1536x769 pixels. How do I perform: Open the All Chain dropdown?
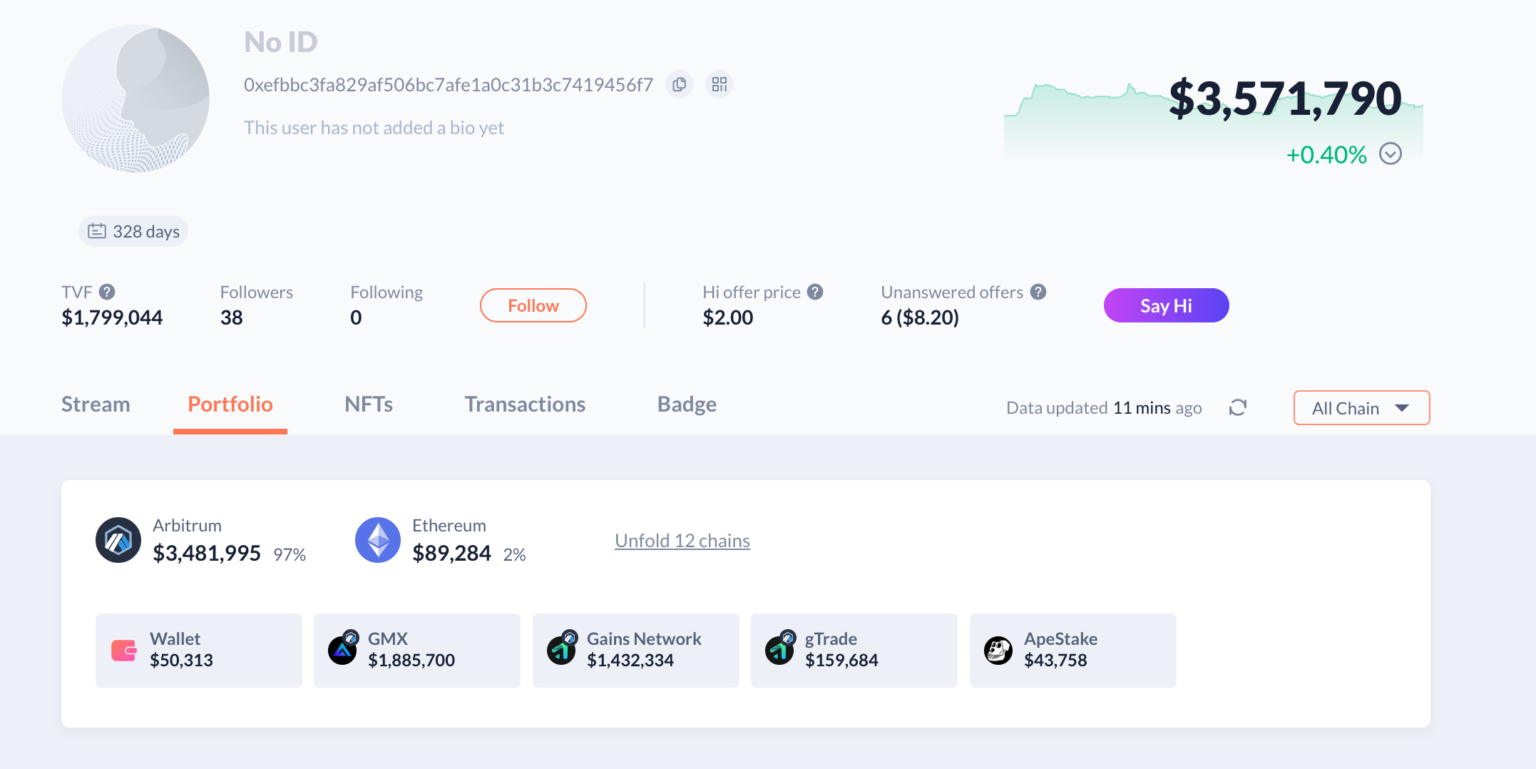[x=1361, y=408]
